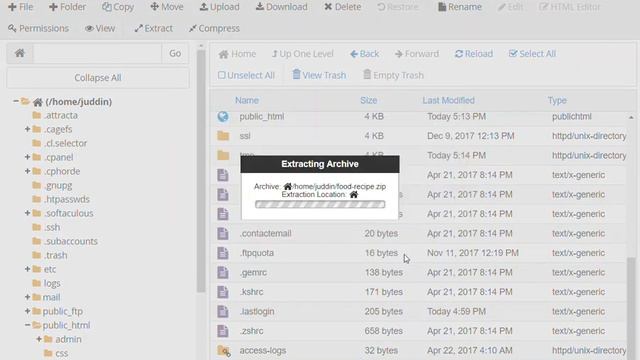
Task: Click the ssl folder icon
Action: 223,136
